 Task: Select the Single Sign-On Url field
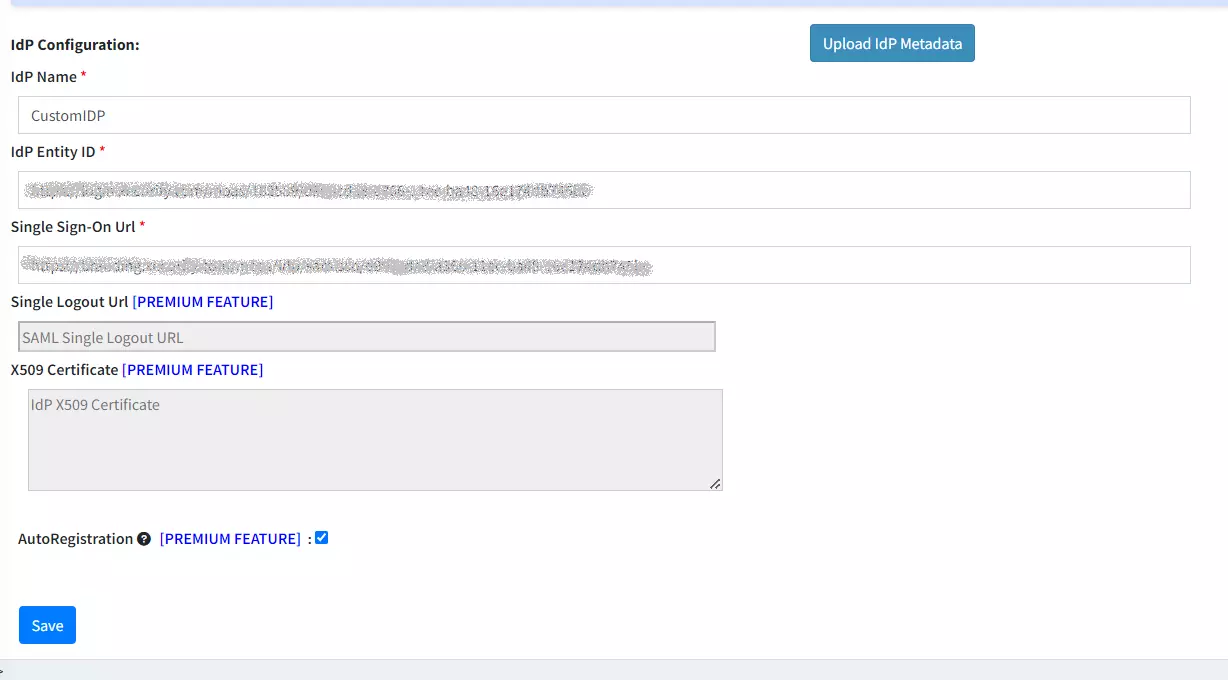(604, 265)
